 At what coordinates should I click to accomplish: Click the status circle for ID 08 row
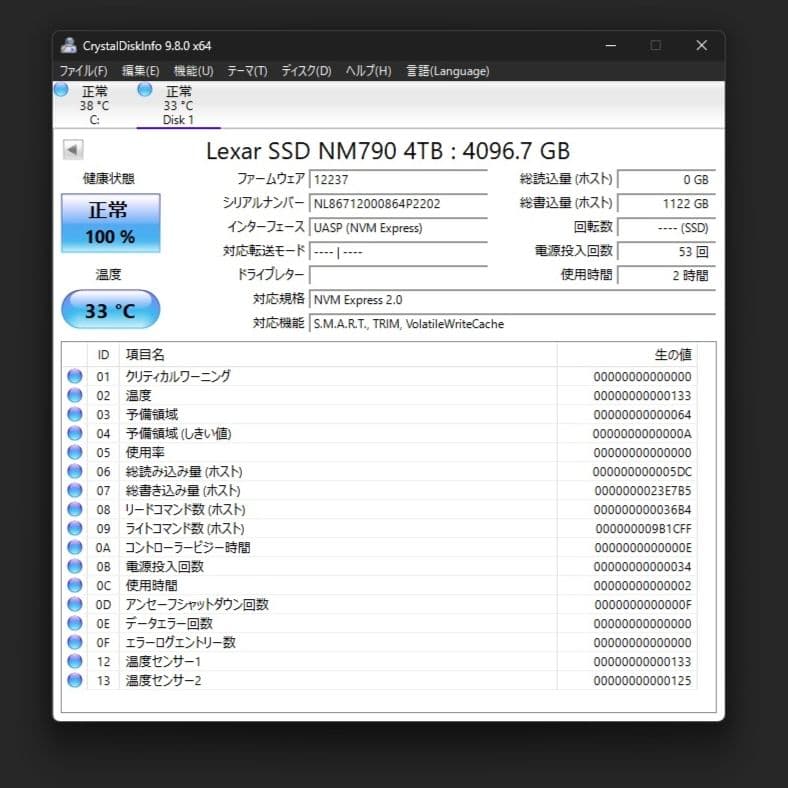[x=75, y=509]
